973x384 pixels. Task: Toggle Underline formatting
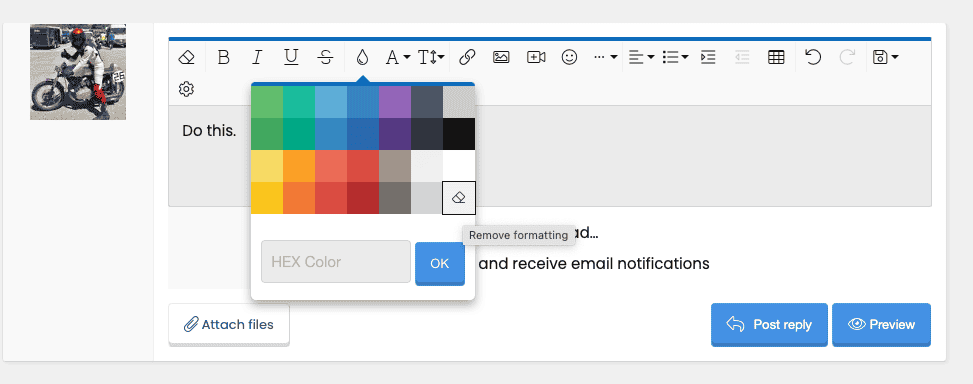coord(291,58)
